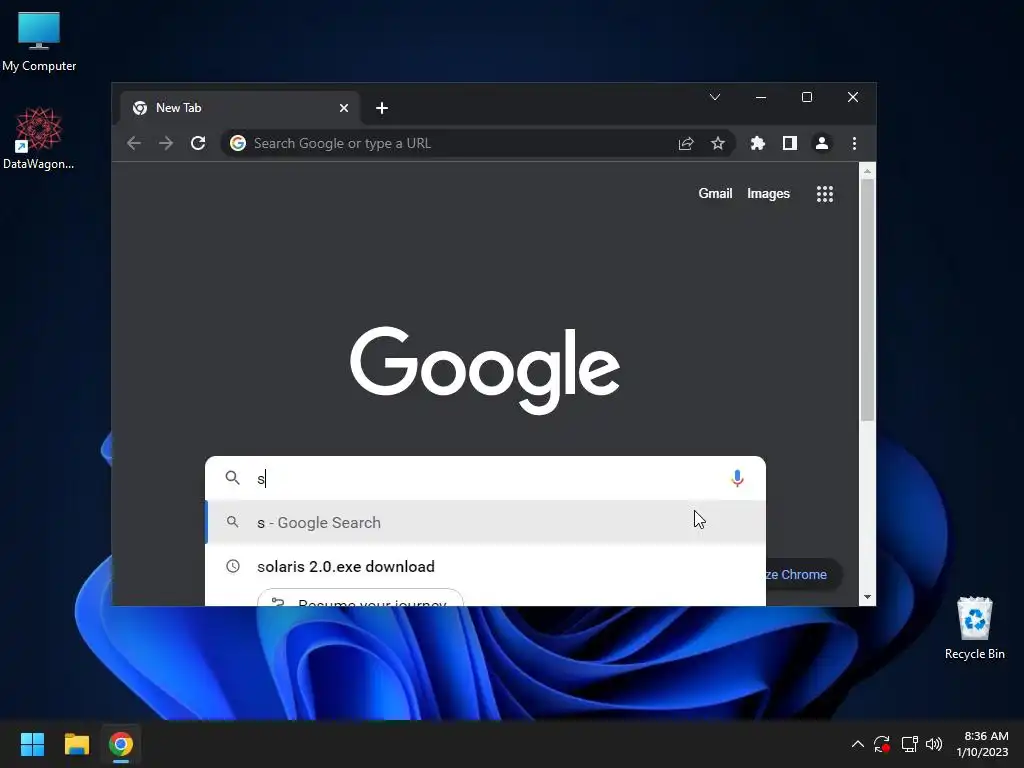Image resolution: width=1024 pixels, height=768 pixels.
Task: Reload the current page
Action: (198, 143)
